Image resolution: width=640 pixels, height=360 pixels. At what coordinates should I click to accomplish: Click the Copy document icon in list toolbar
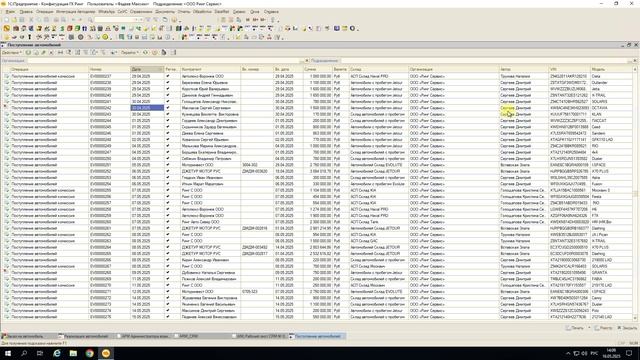[36, 53]
